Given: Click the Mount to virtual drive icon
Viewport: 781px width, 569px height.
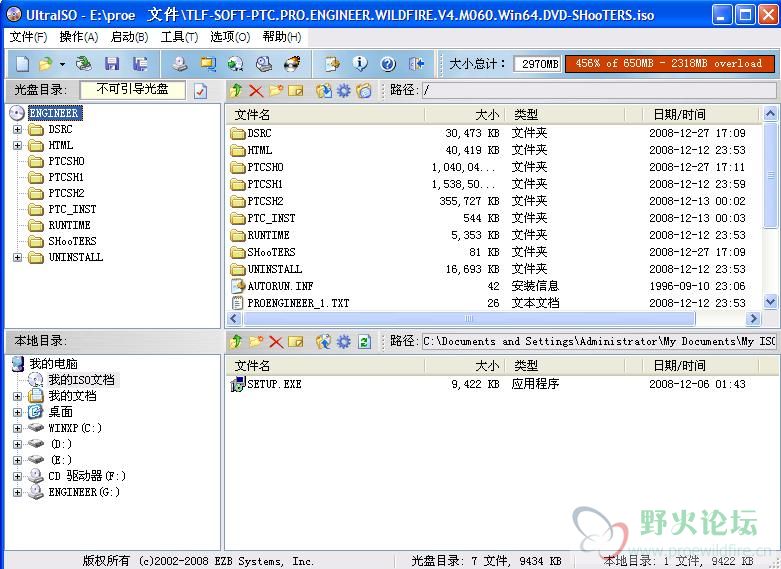Looking at the screenshot, I should tap(263, 64).
